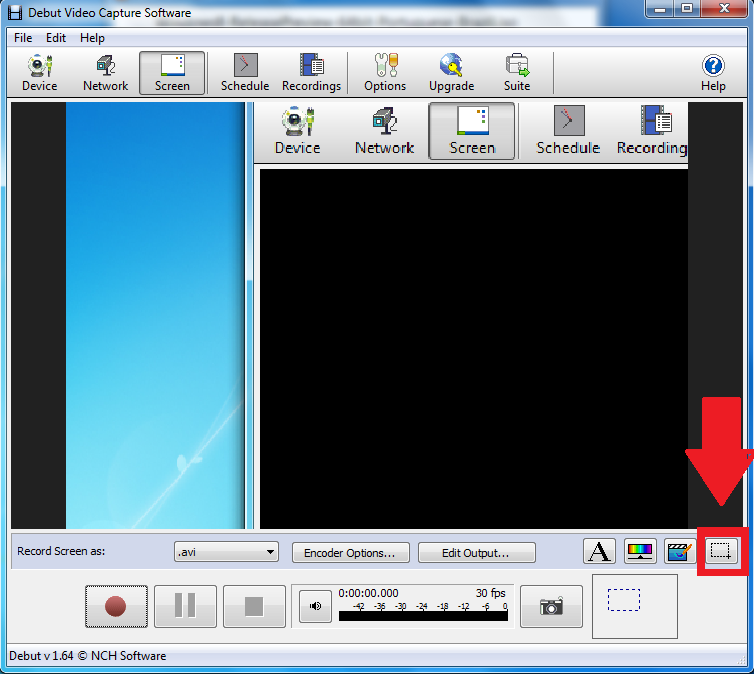Image resolution: width=754 pixels, height=674 pixels.
Task: Open the Options dialog
Action: coord(385,73)
